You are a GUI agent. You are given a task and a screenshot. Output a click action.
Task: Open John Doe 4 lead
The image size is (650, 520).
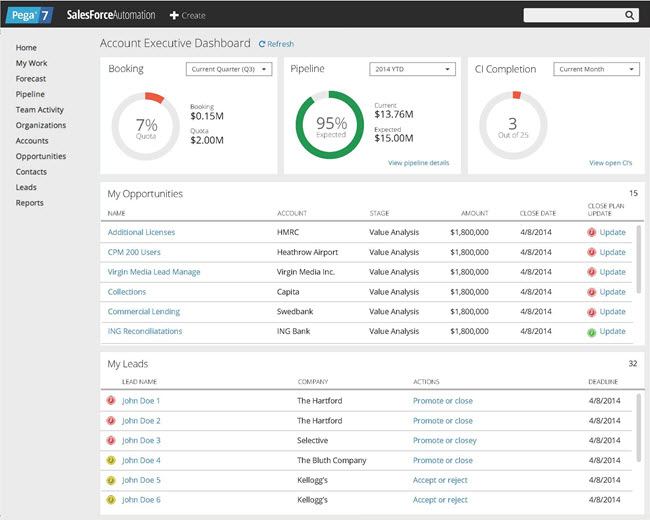click(x=141, y=460)
